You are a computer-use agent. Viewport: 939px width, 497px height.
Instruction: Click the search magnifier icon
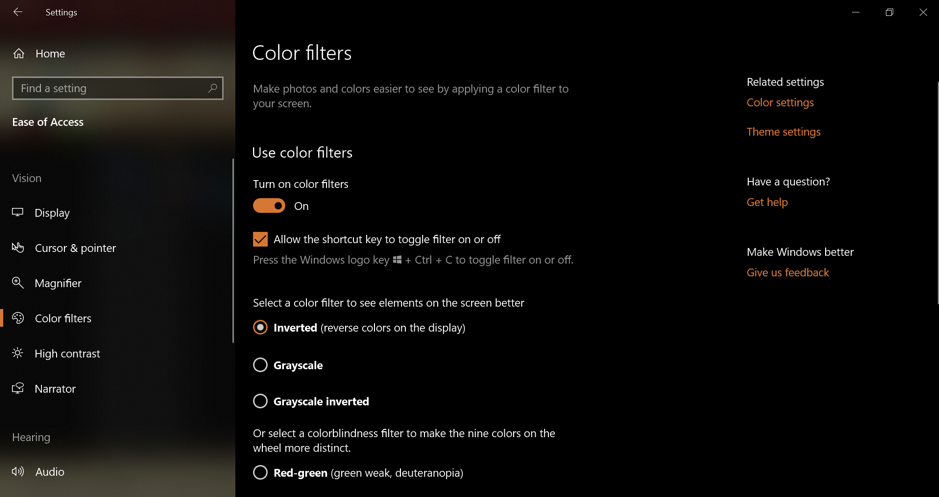[212, 88]
